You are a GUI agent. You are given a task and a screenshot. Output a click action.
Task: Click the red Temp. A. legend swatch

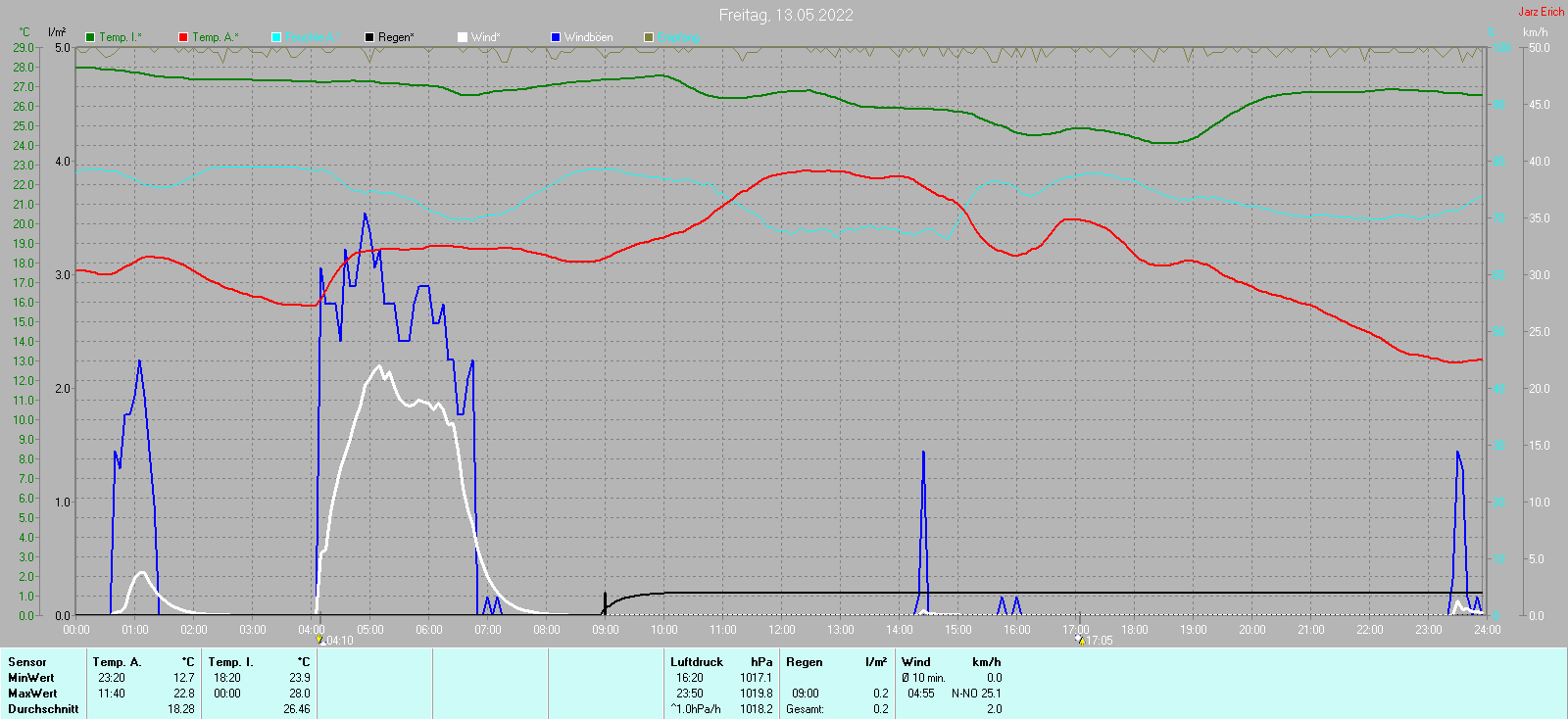point(183,37)
